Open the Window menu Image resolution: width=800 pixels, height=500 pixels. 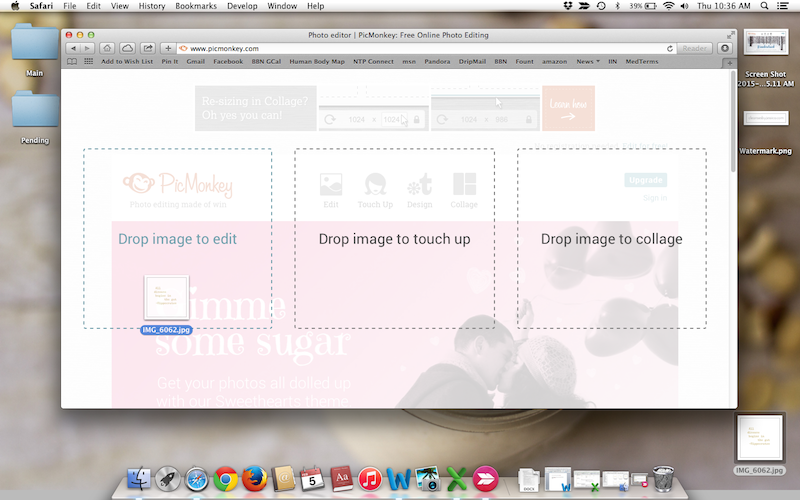coord(282,6)
